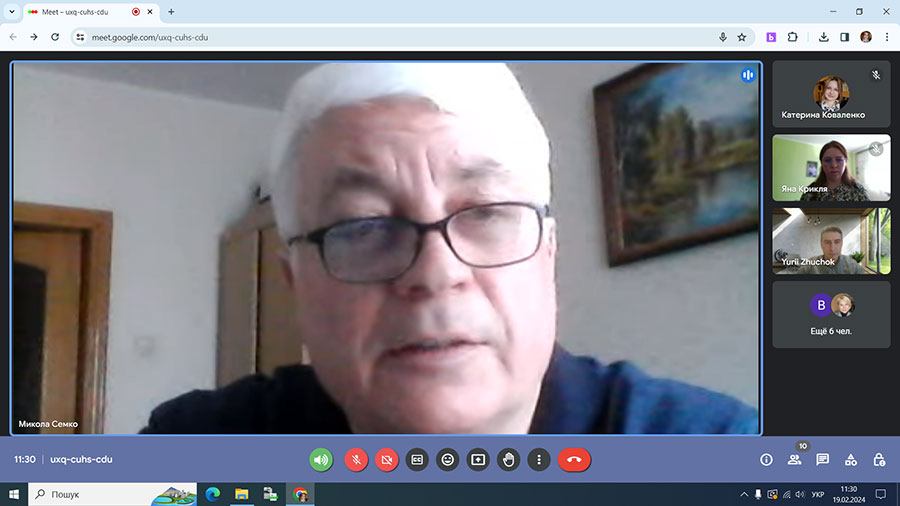Image resolution: width=900 pixels, height=506 pixels.
Task: Switch the УКР keyboard language
Action: 818,494
